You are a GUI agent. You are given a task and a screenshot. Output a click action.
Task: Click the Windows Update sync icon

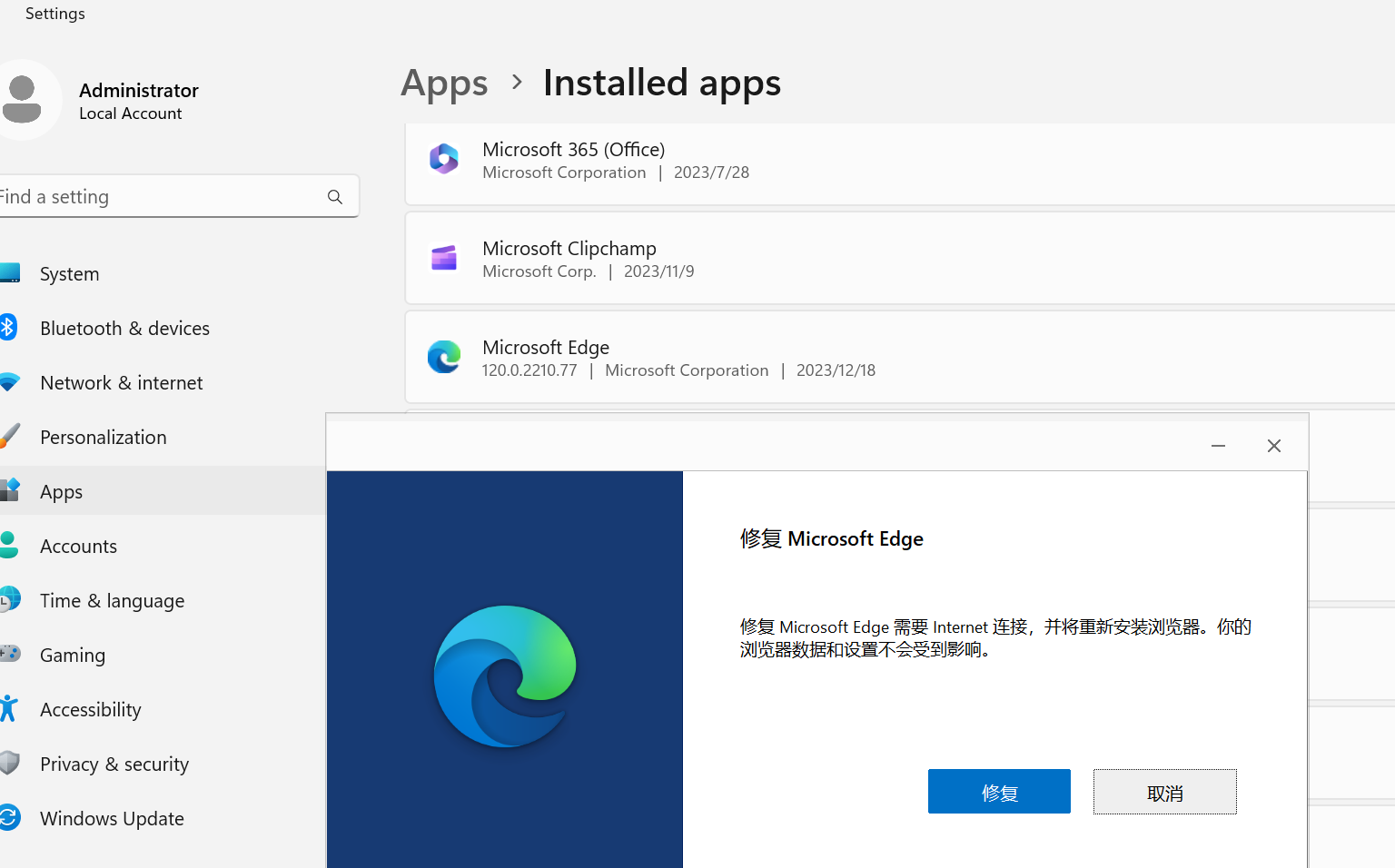(9, 817)
